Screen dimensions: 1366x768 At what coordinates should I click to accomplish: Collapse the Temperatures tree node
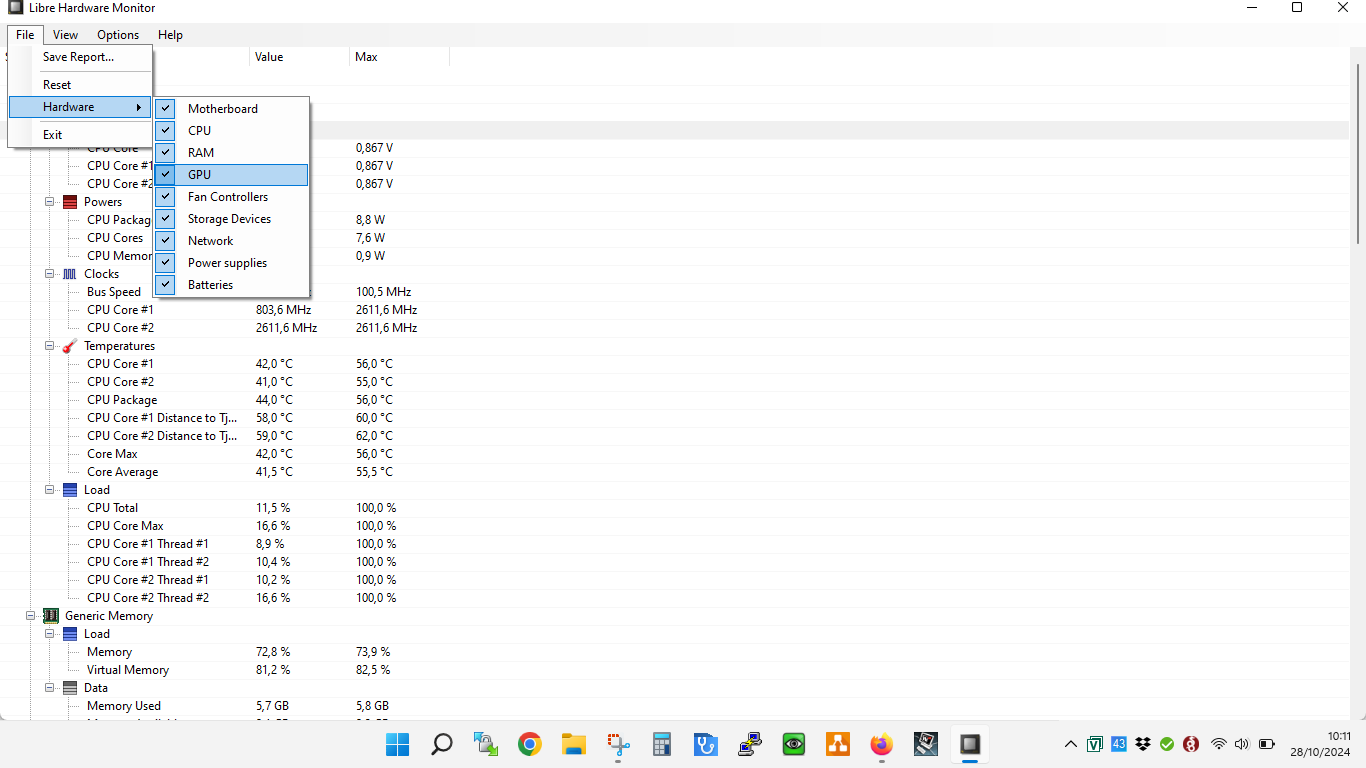[x=50, y=346]
